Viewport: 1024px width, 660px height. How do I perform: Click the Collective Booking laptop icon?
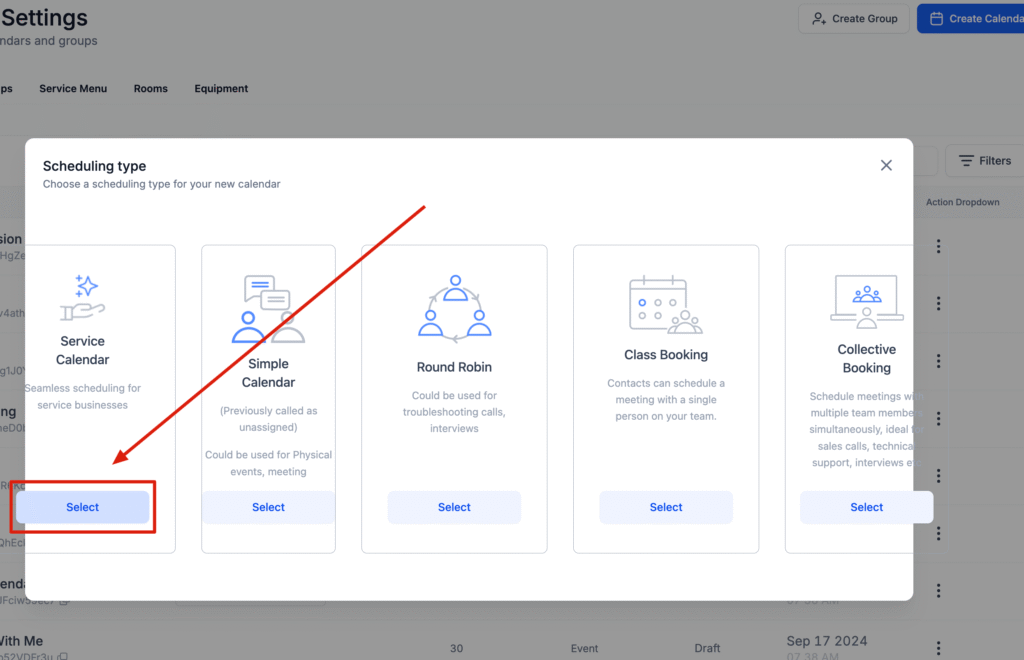tap(866, 300)
